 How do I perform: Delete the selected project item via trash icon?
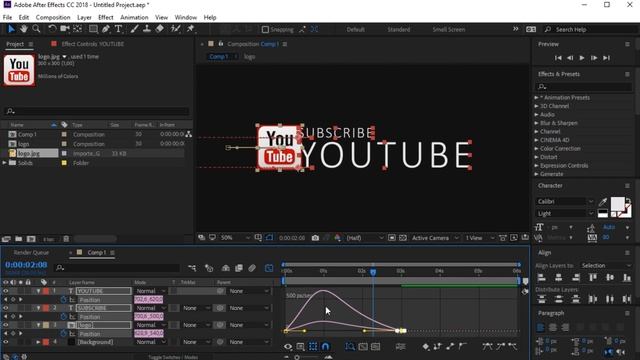pyautogui.click(x=66, y=239)
